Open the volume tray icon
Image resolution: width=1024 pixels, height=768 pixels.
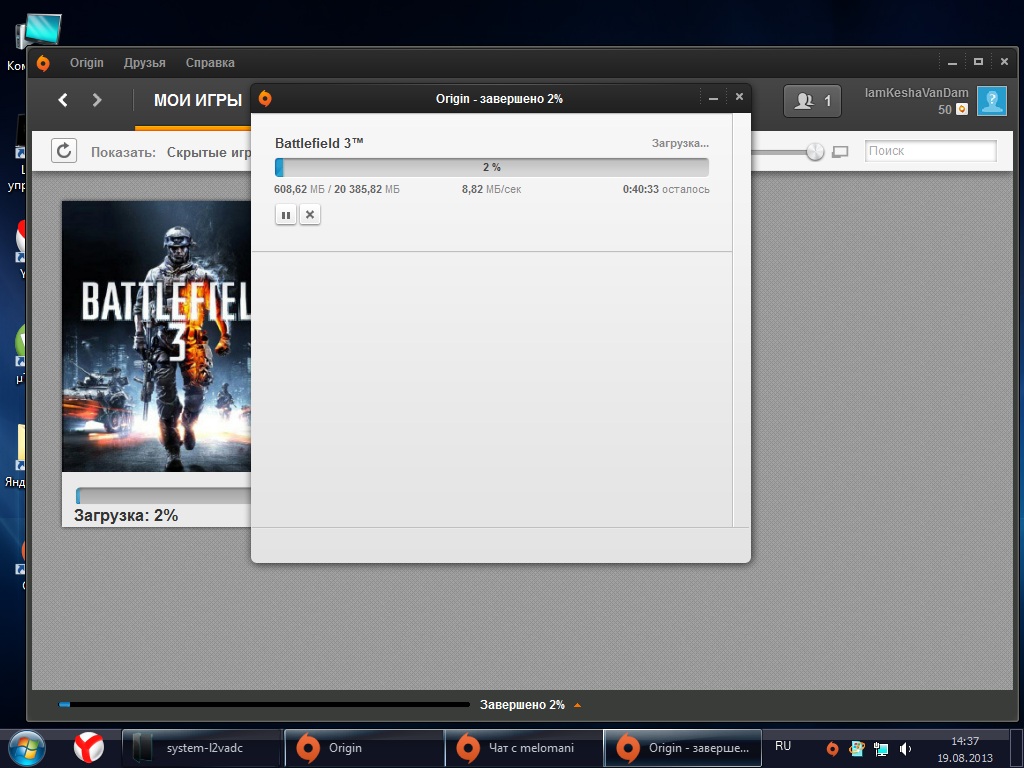click(905, 749)
